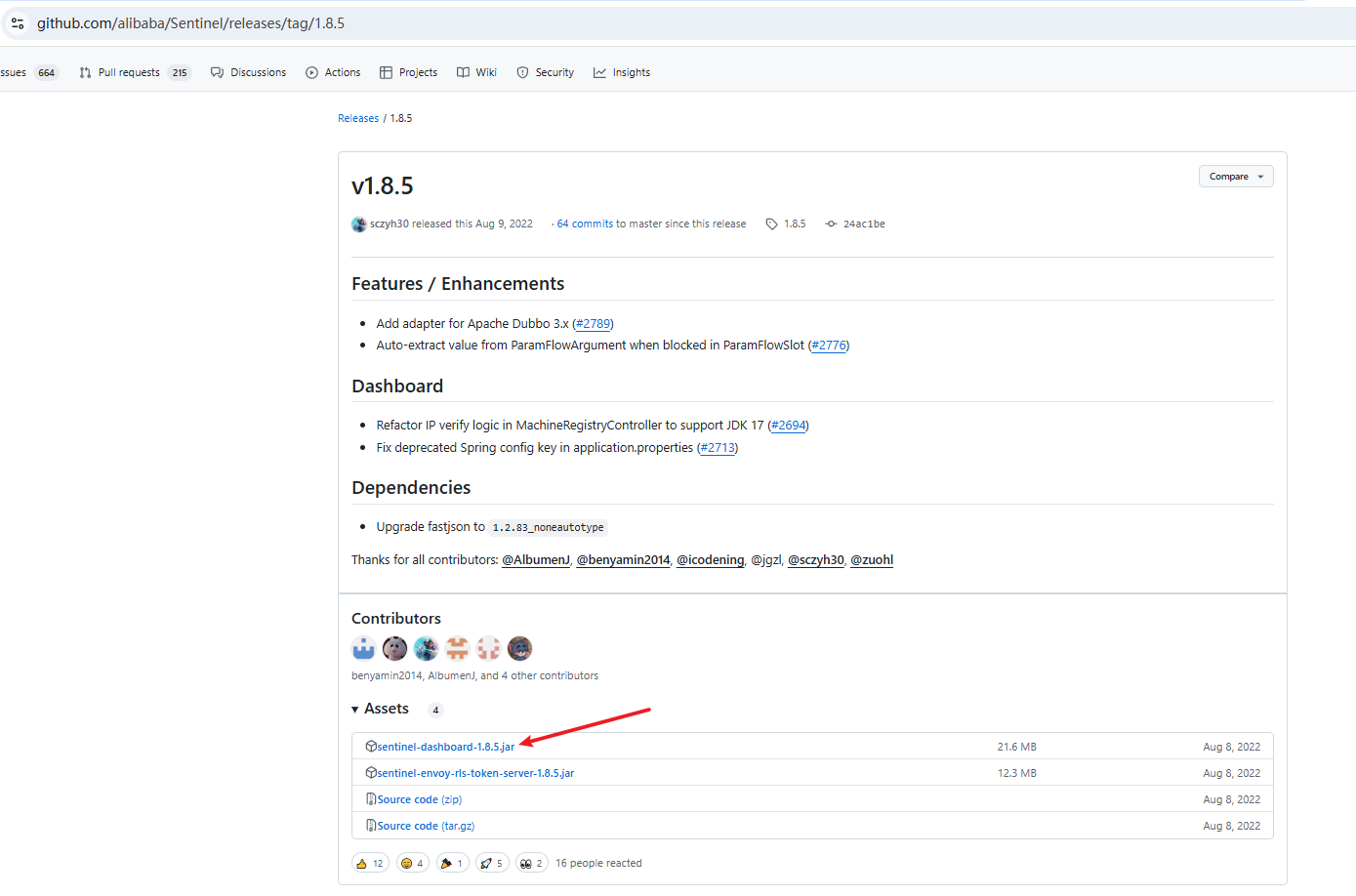Click the address bar URL field
Image resolution: width=1356 pixels, height=896 pixels.
coord(683,23)
